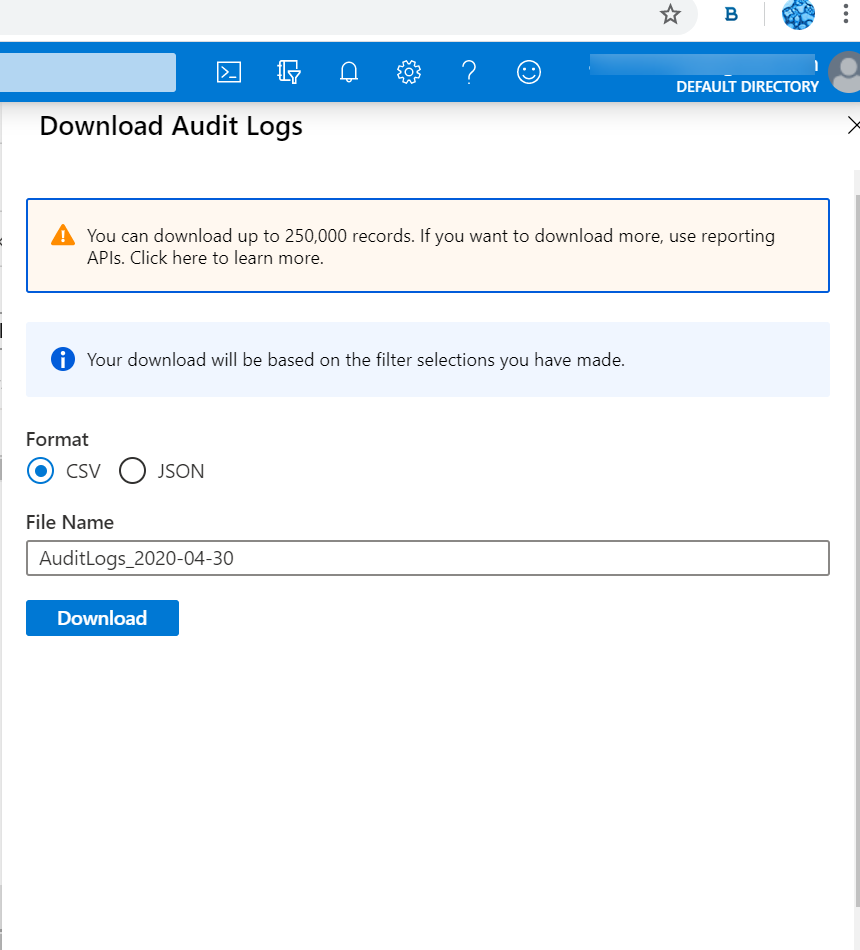The width and height of the screenshot is (860, 950).
Task: Bookmark the page using the star icon
Action: click(x=669, y=15)
